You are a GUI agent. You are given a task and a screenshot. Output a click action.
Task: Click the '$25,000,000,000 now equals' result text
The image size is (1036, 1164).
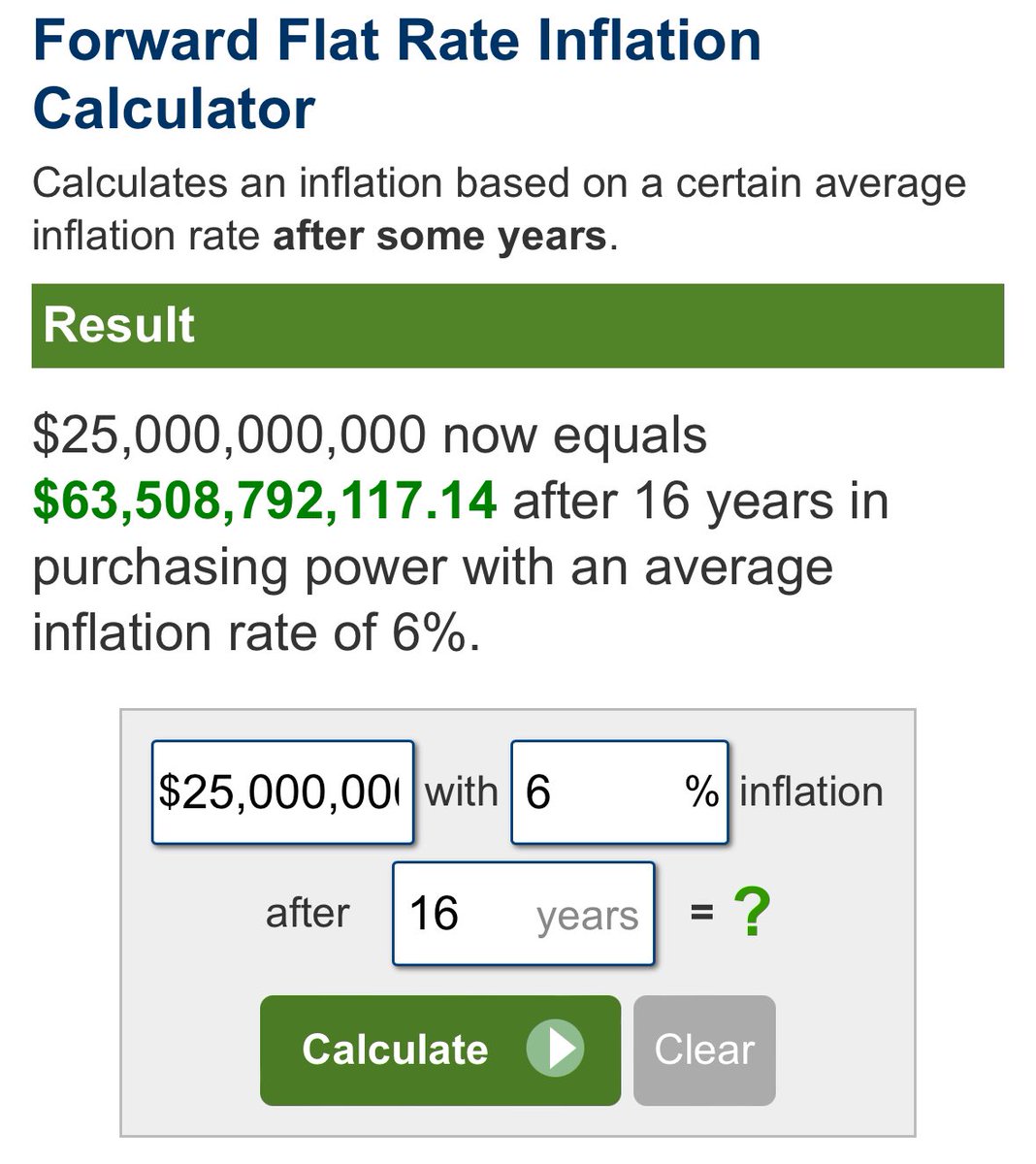point(370,436)
